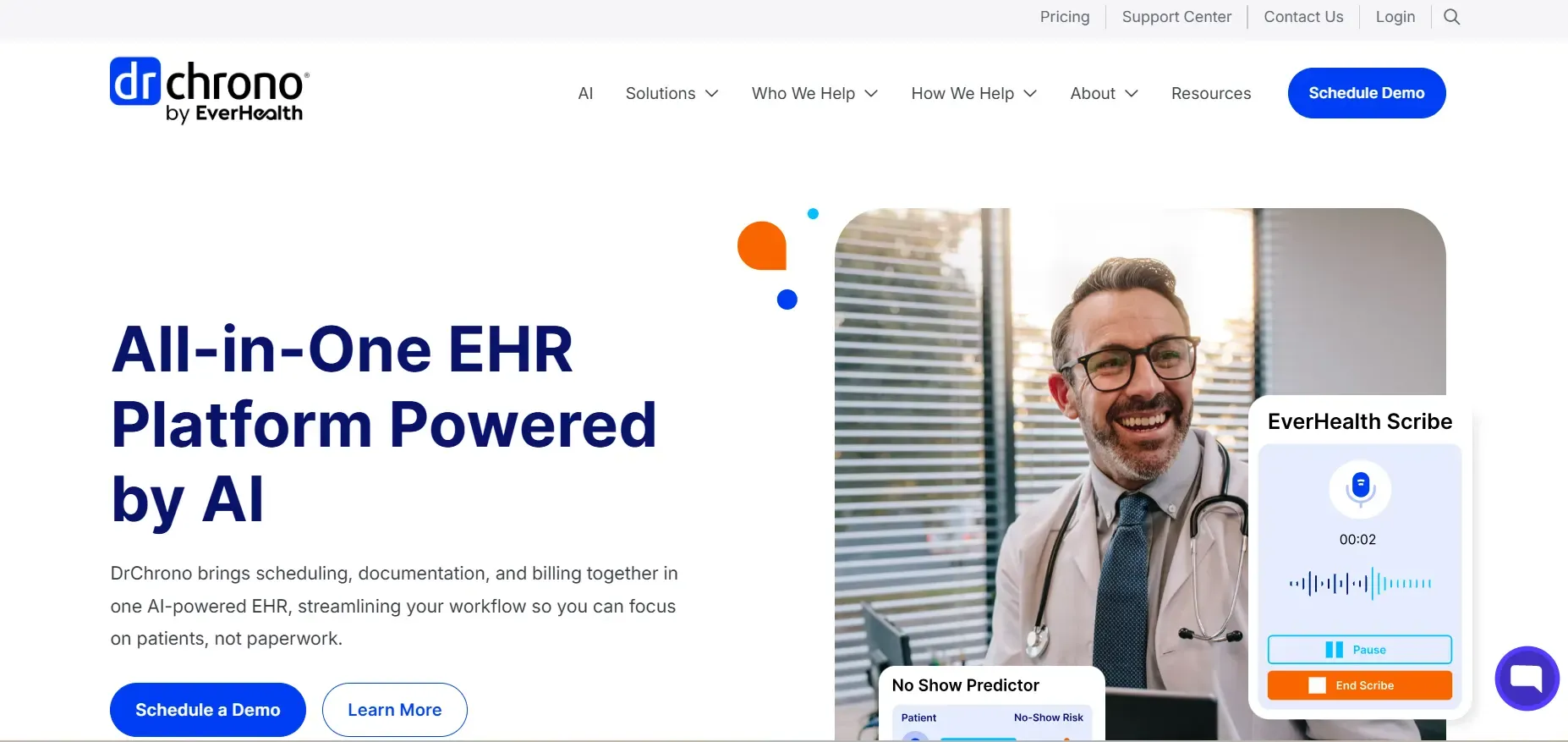Click the Learn More button
1568x742 pixels.
[x=395, y=710]
